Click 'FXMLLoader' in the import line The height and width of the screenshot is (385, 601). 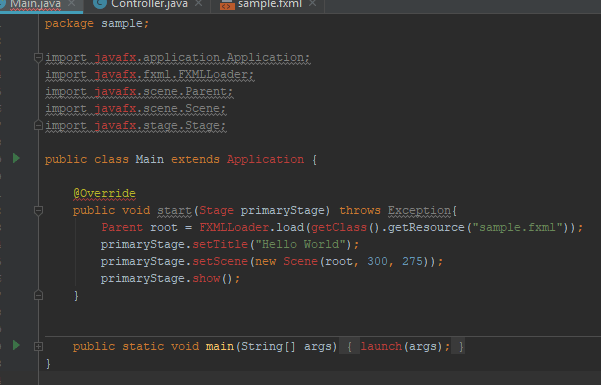(x=213, y=74)
